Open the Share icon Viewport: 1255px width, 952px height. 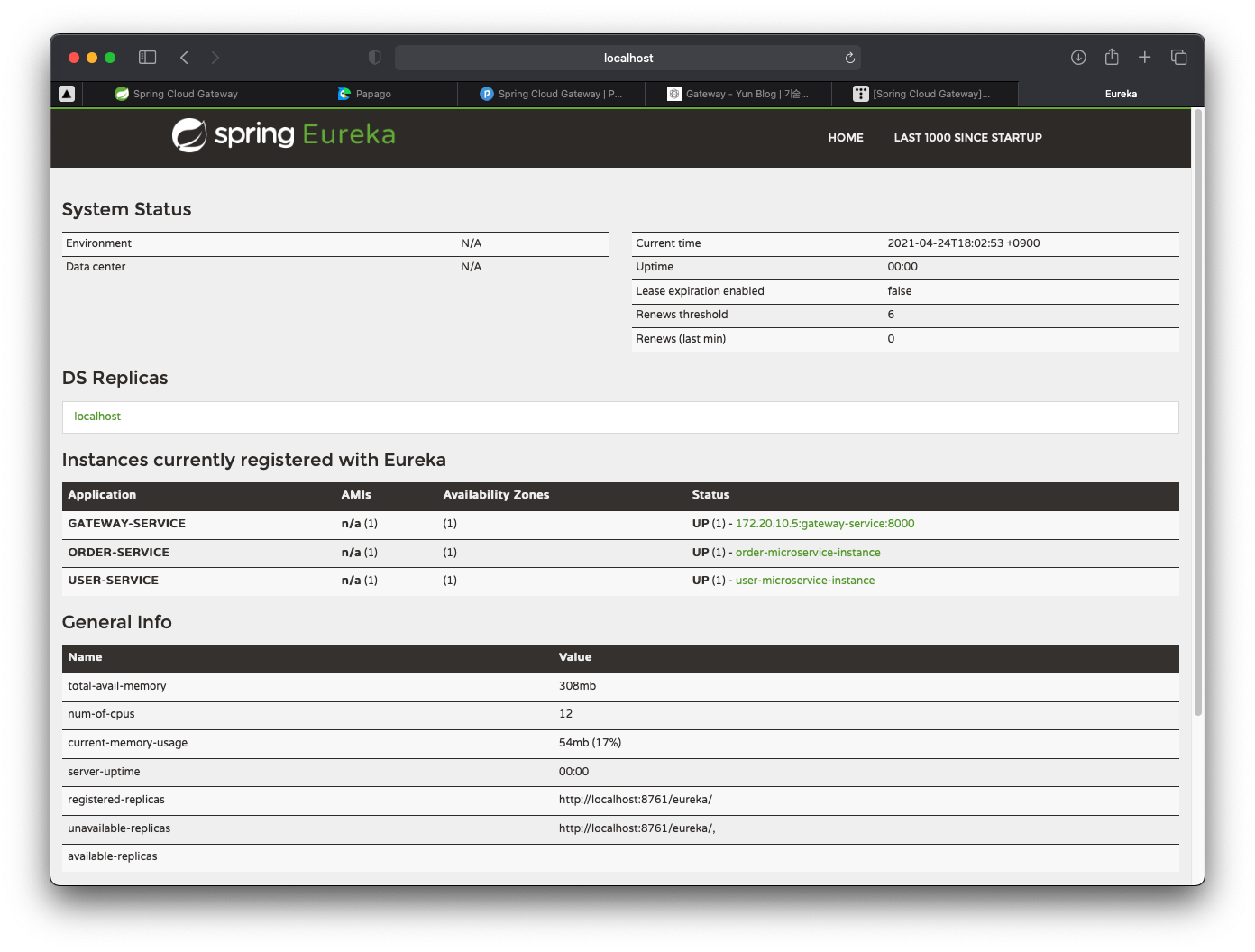1112,57
